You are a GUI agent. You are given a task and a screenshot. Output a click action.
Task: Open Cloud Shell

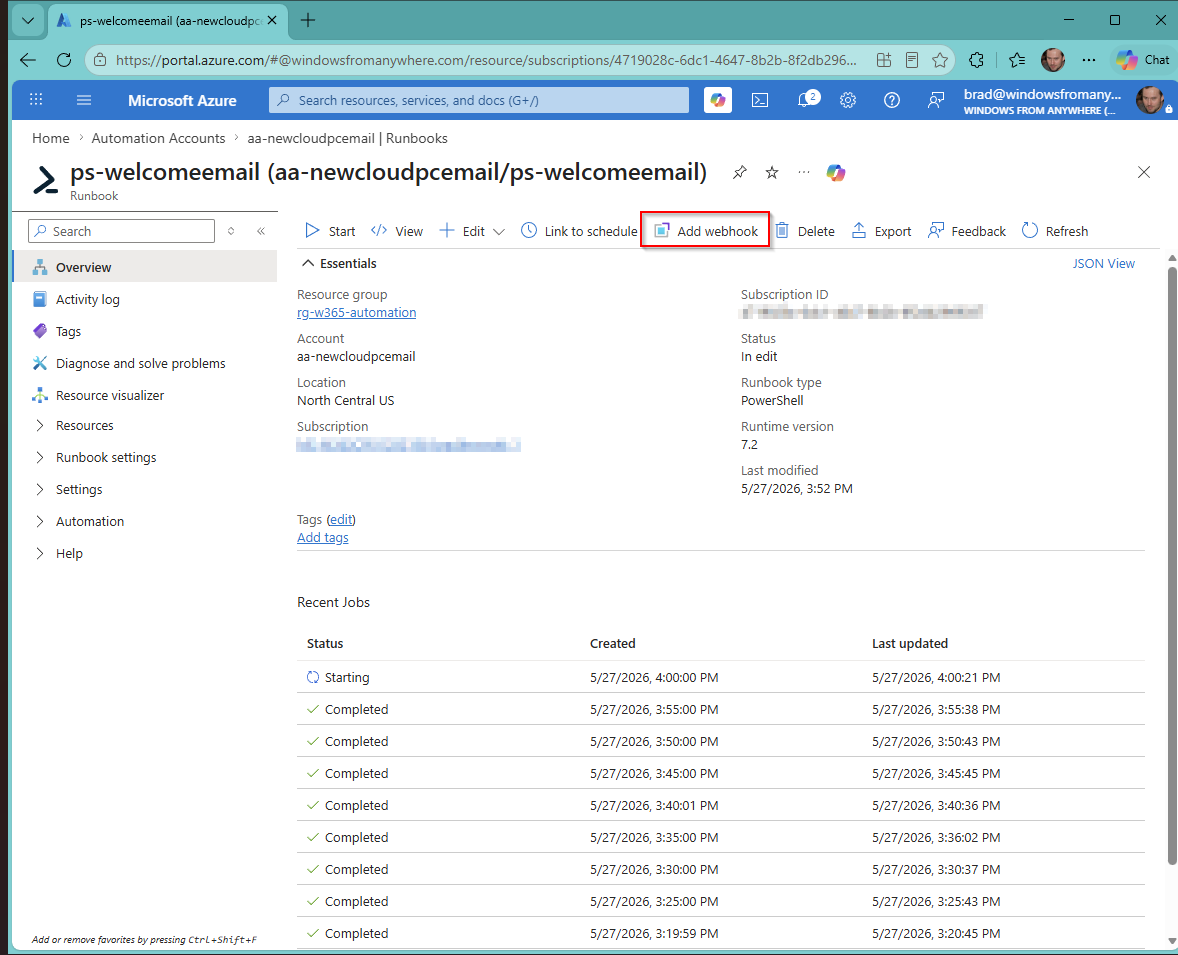click(760, 100)
